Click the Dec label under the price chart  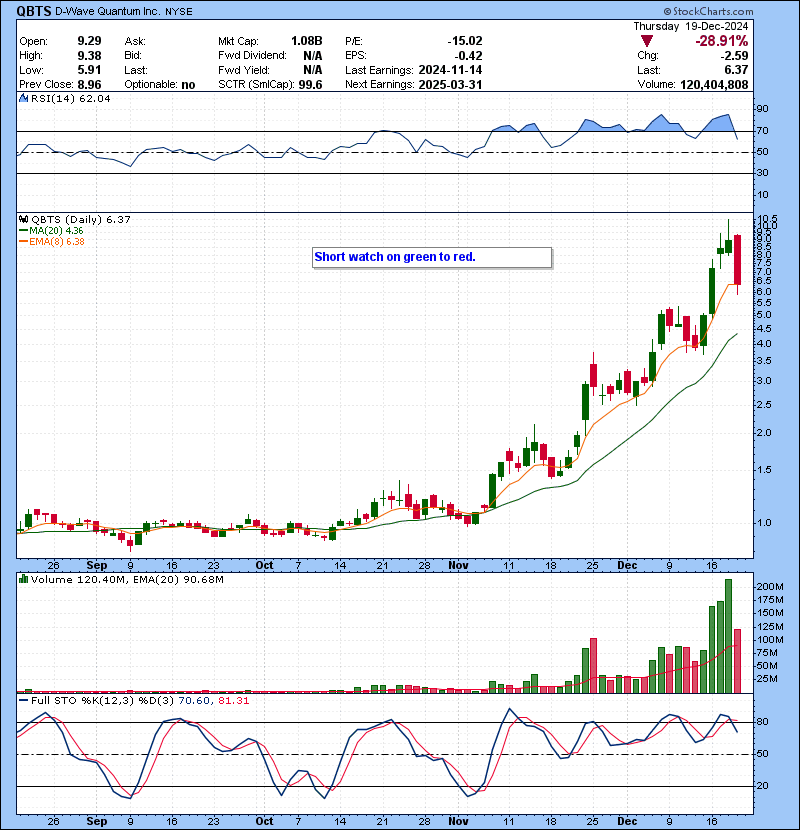pos(627,565)
